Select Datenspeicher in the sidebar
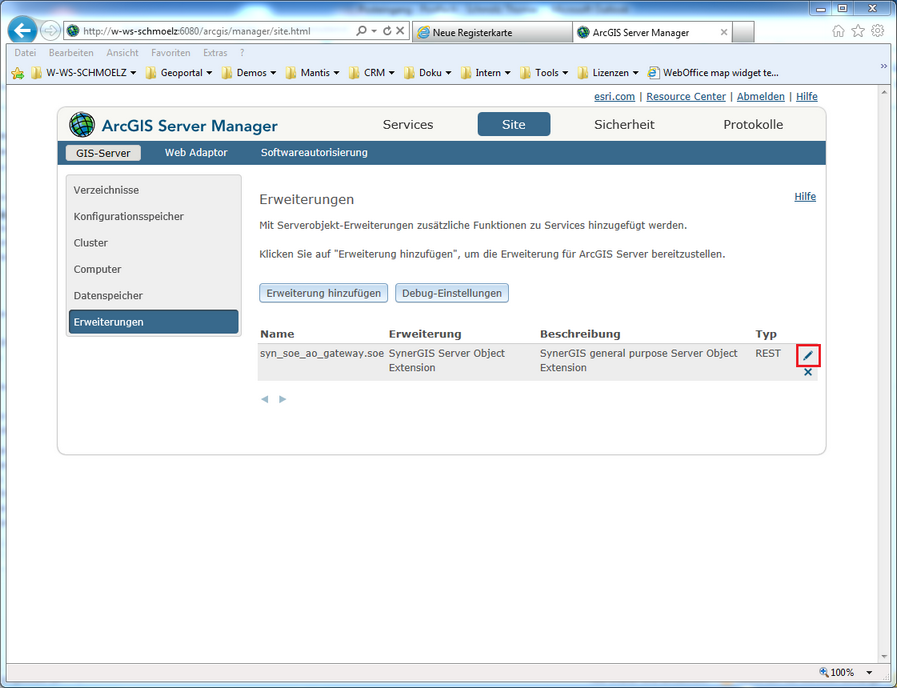Screen dimensions: 897x688 153,295
